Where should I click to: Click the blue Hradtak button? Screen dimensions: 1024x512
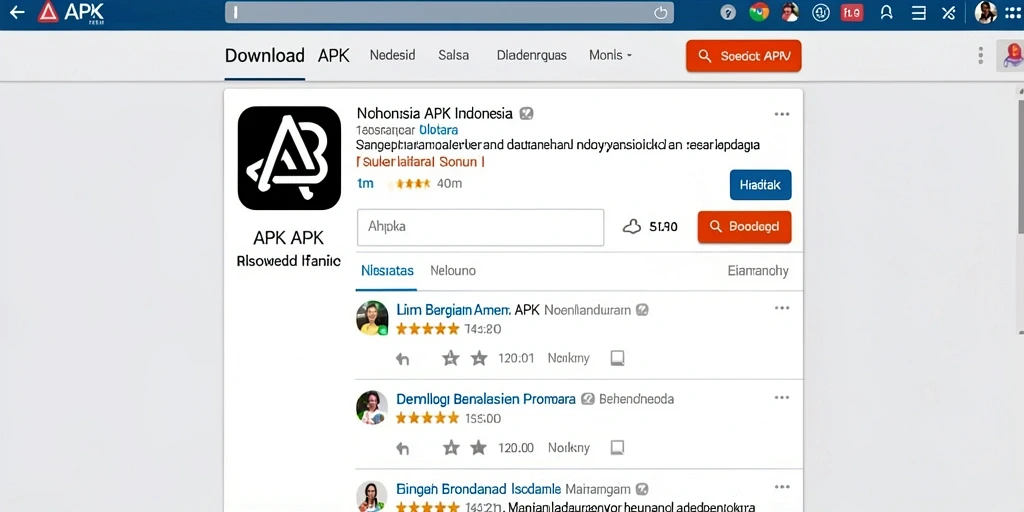click(760, 185)
